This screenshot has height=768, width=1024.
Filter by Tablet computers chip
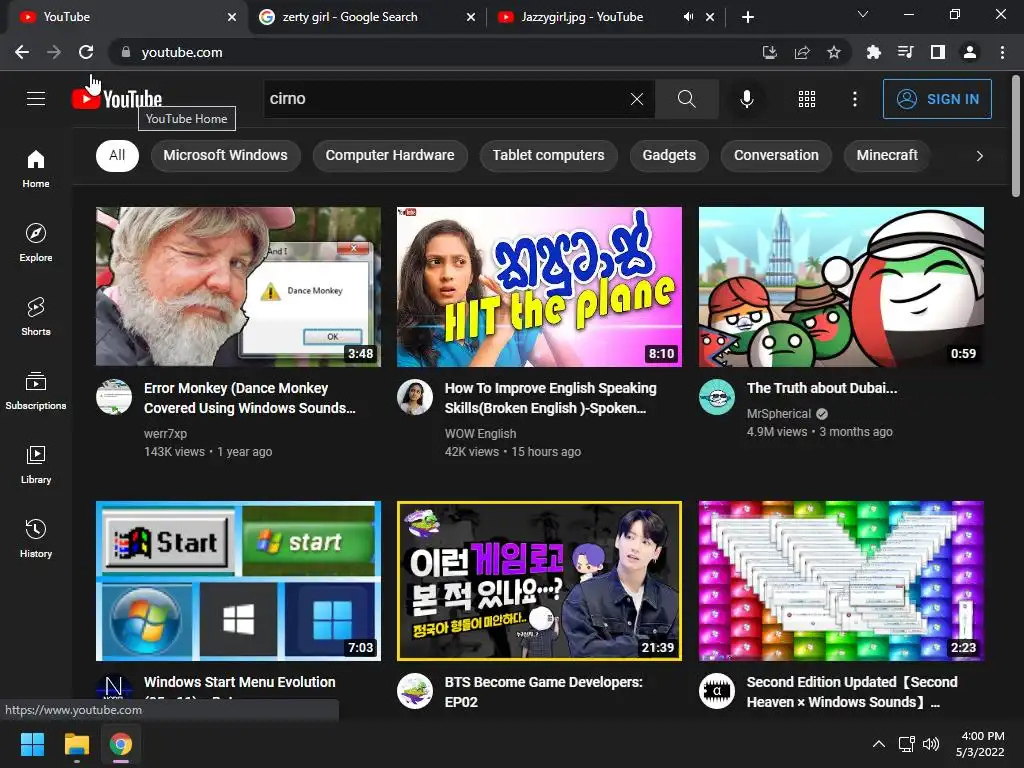(x=549, y=155)
